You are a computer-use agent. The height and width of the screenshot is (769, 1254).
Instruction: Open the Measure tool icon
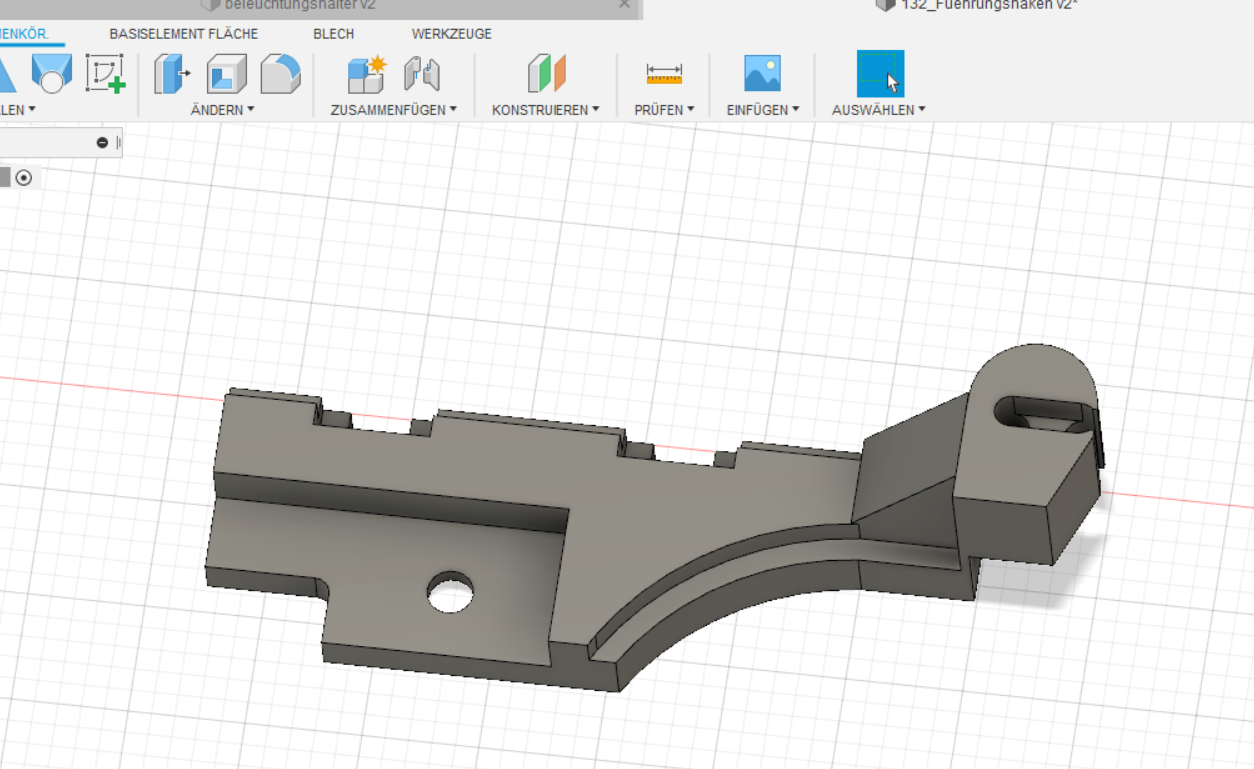[x=664, y=74]
